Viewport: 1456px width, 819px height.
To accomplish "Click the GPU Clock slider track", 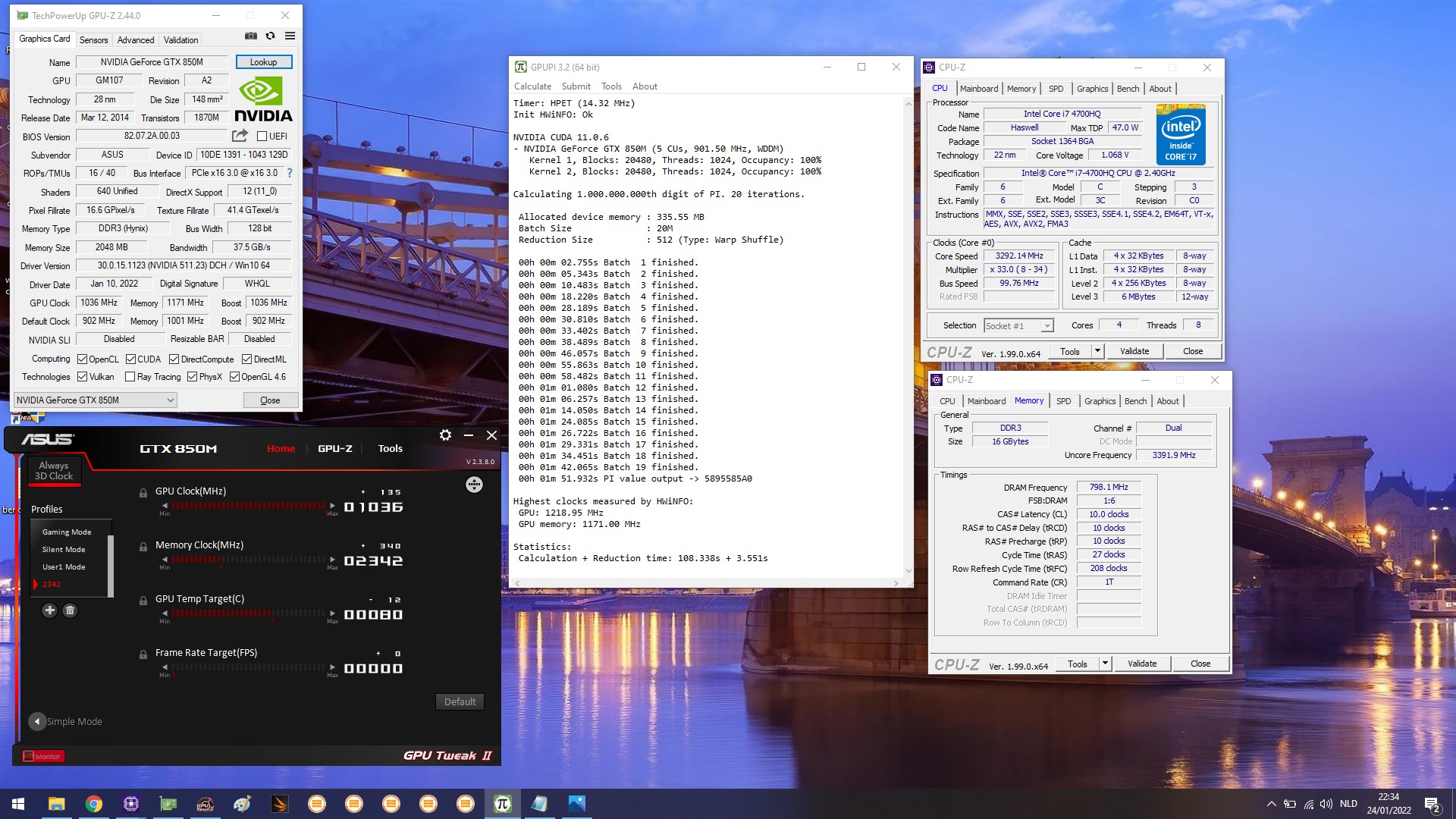I will click(249, 506).
